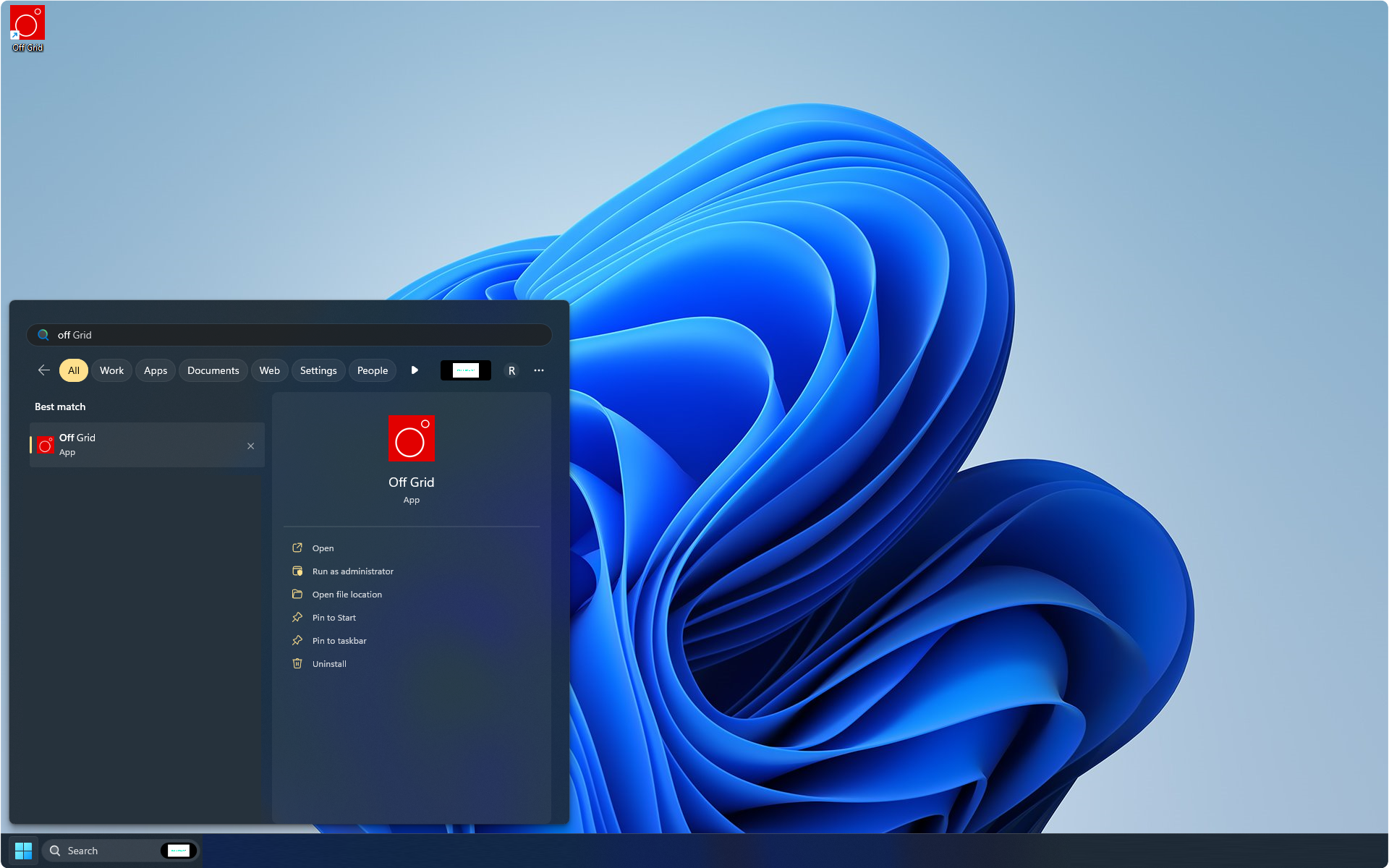The image size is (1389, 868).
Task: Select the Off Grid best match result
Action: (x=137, y=445)
